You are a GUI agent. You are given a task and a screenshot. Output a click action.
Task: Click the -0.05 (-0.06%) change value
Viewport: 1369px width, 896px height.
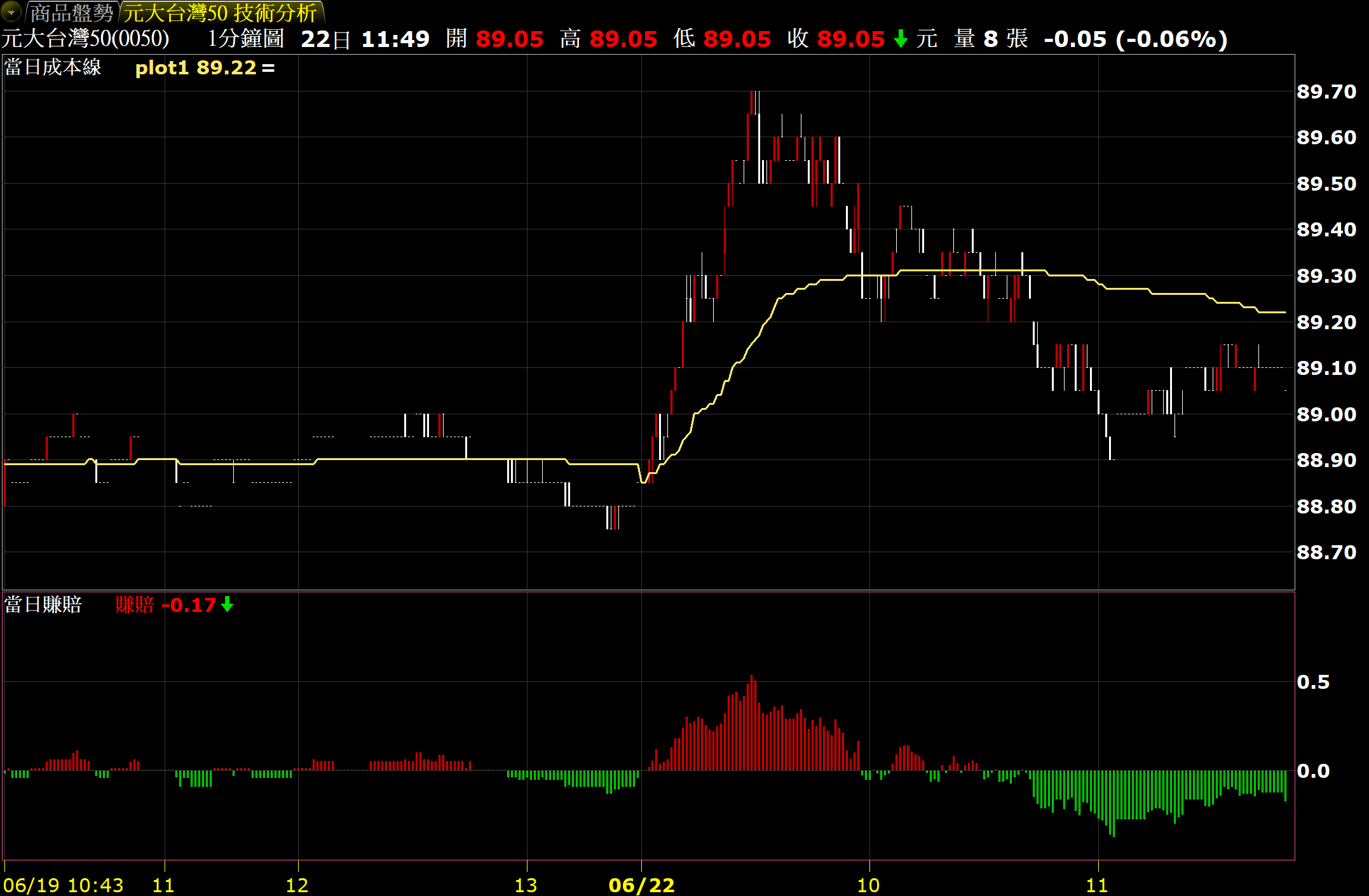coord(1135,39)
